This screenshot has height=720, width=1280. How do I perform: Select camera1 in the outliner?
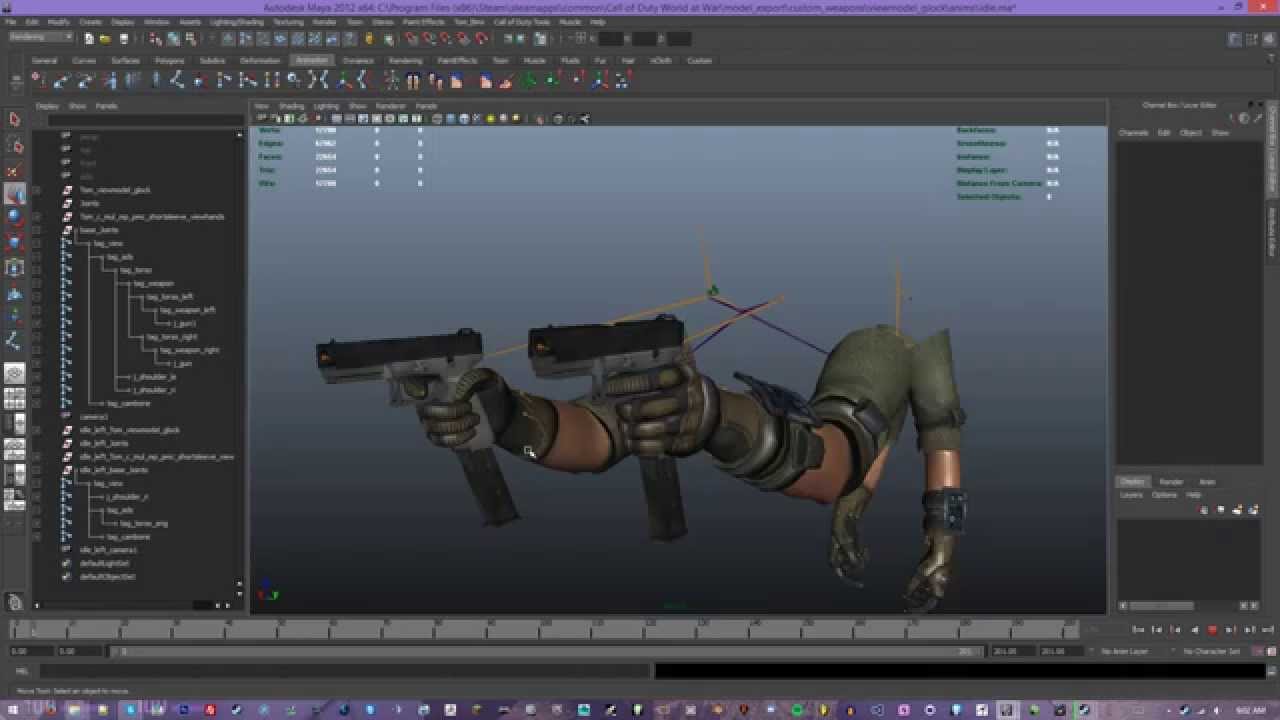[93, 417]
